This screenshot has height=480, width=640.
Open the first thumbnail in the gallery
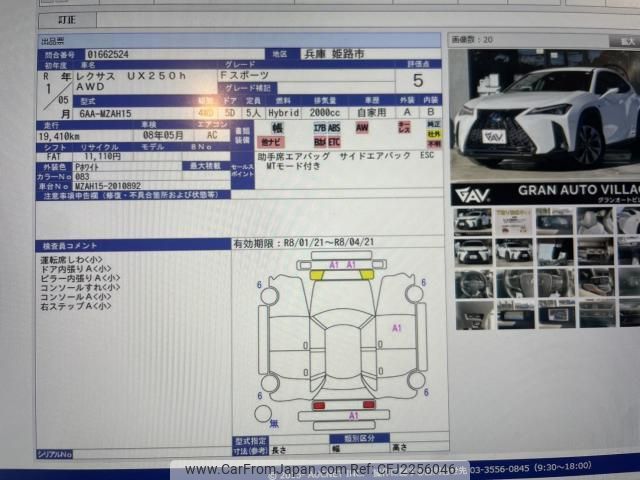(473, 220)
